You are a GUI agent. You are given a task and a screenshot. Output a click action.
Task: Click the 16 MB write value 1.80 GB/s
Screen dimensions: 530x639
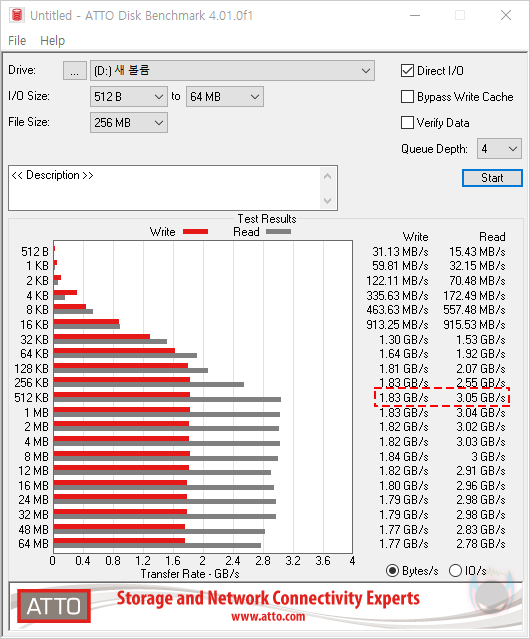pyautogui.click(x=404, y=486)
